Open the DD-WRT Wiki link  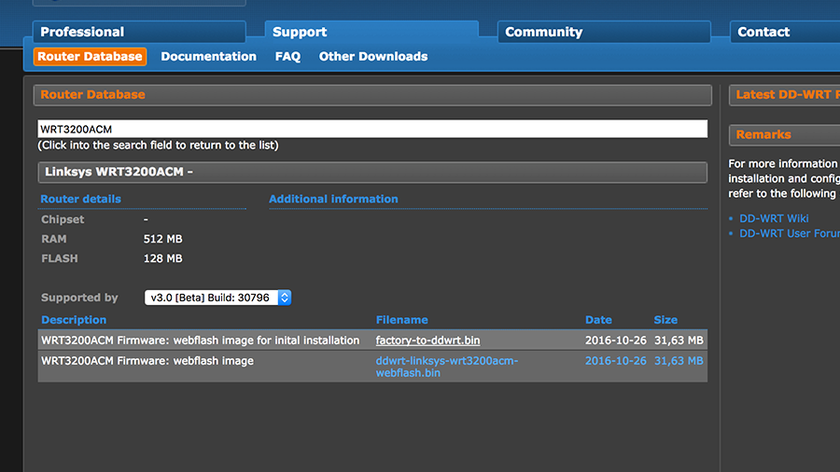tap(773, 218)
